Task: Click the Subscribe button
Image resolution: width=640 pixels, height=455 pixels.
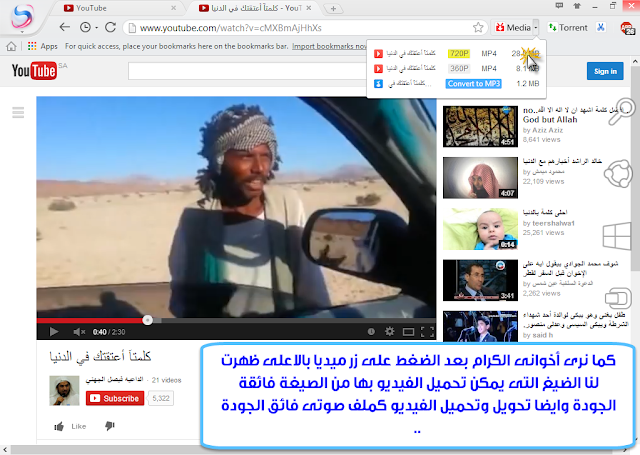Action: click(115, 398)
